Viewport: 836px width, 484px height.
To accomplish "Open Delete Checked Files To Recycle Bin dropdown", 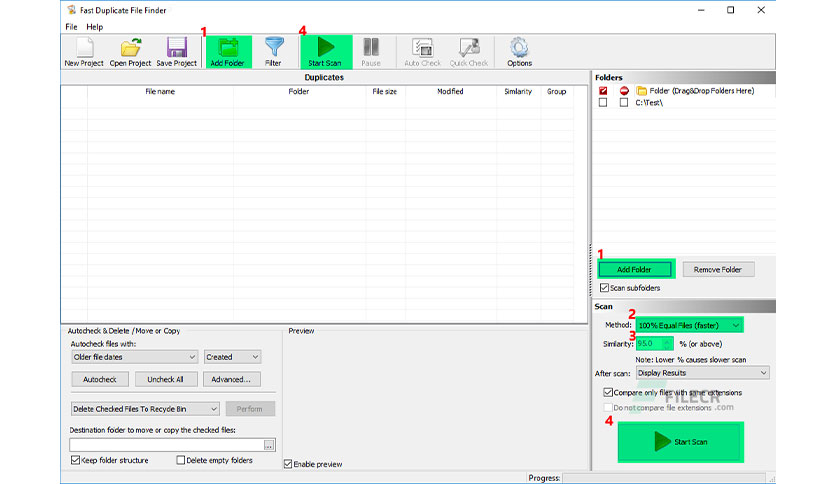I will (x=145, y=409).
